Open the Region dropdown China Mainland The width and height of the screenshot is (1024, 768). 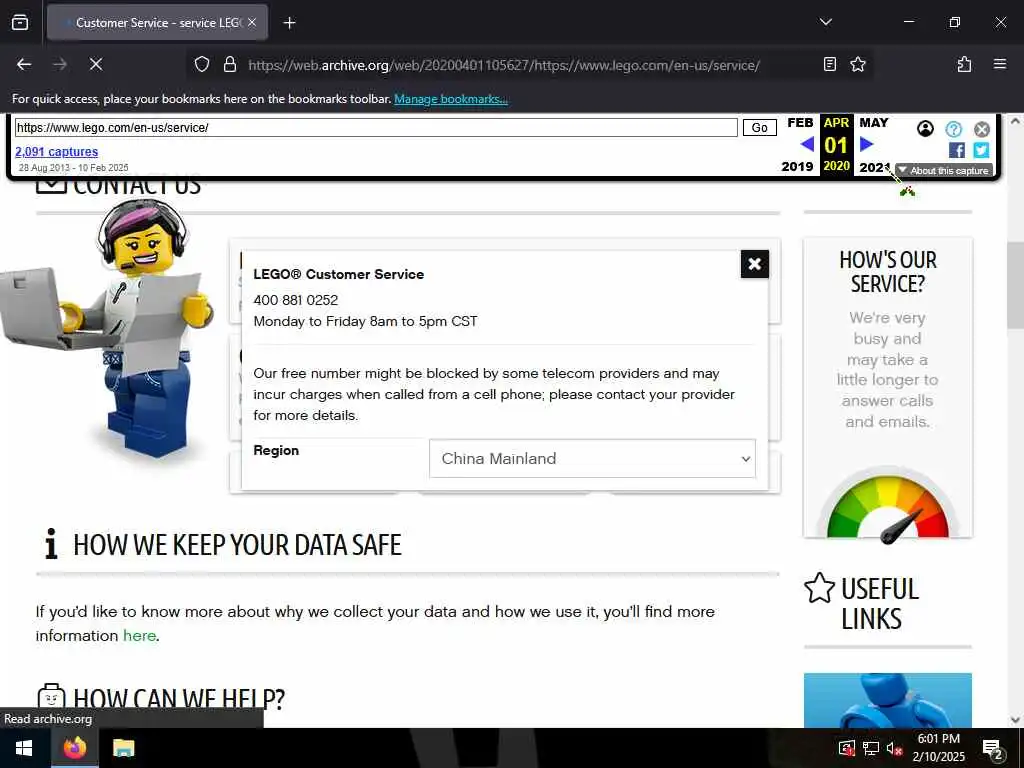point(592,458)
